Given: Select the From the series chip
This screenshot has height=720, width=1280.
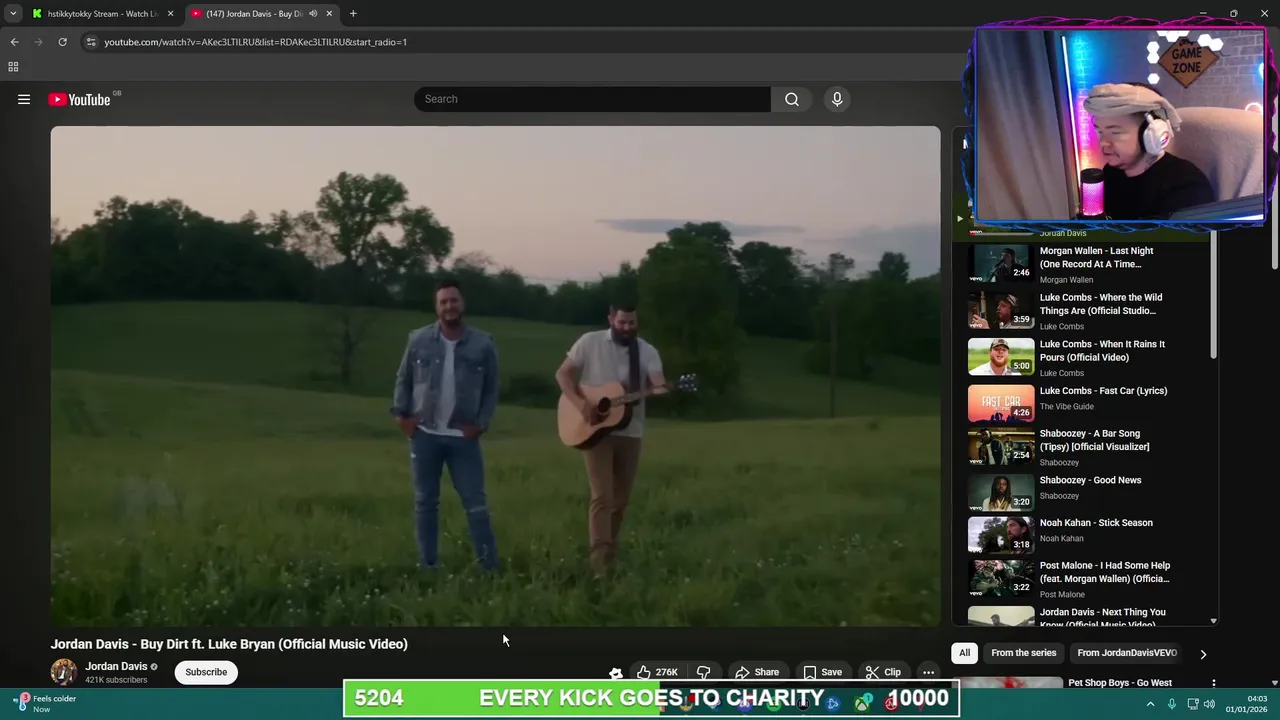Looking at the screenshot, I should [x=1023, y=653].
